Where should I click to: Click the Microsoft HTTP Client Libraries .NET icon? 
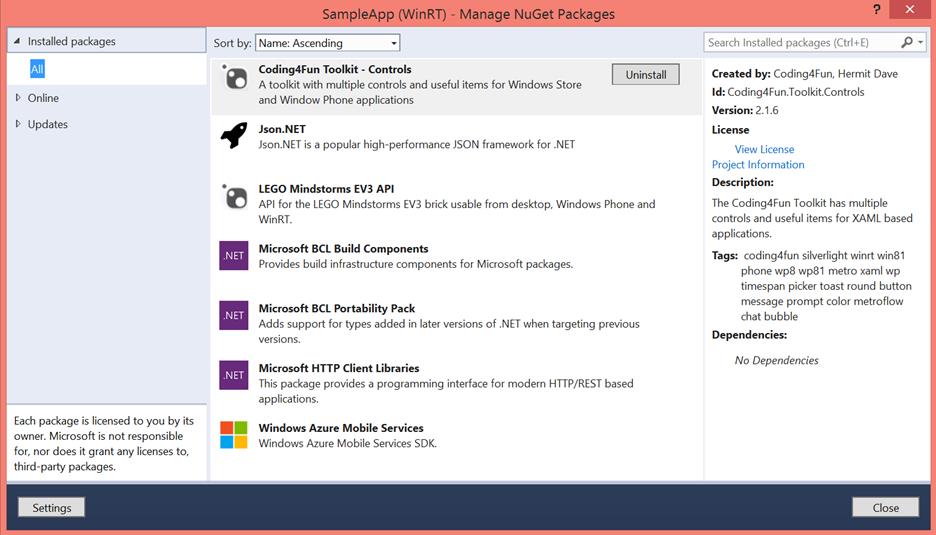(234, 375)
